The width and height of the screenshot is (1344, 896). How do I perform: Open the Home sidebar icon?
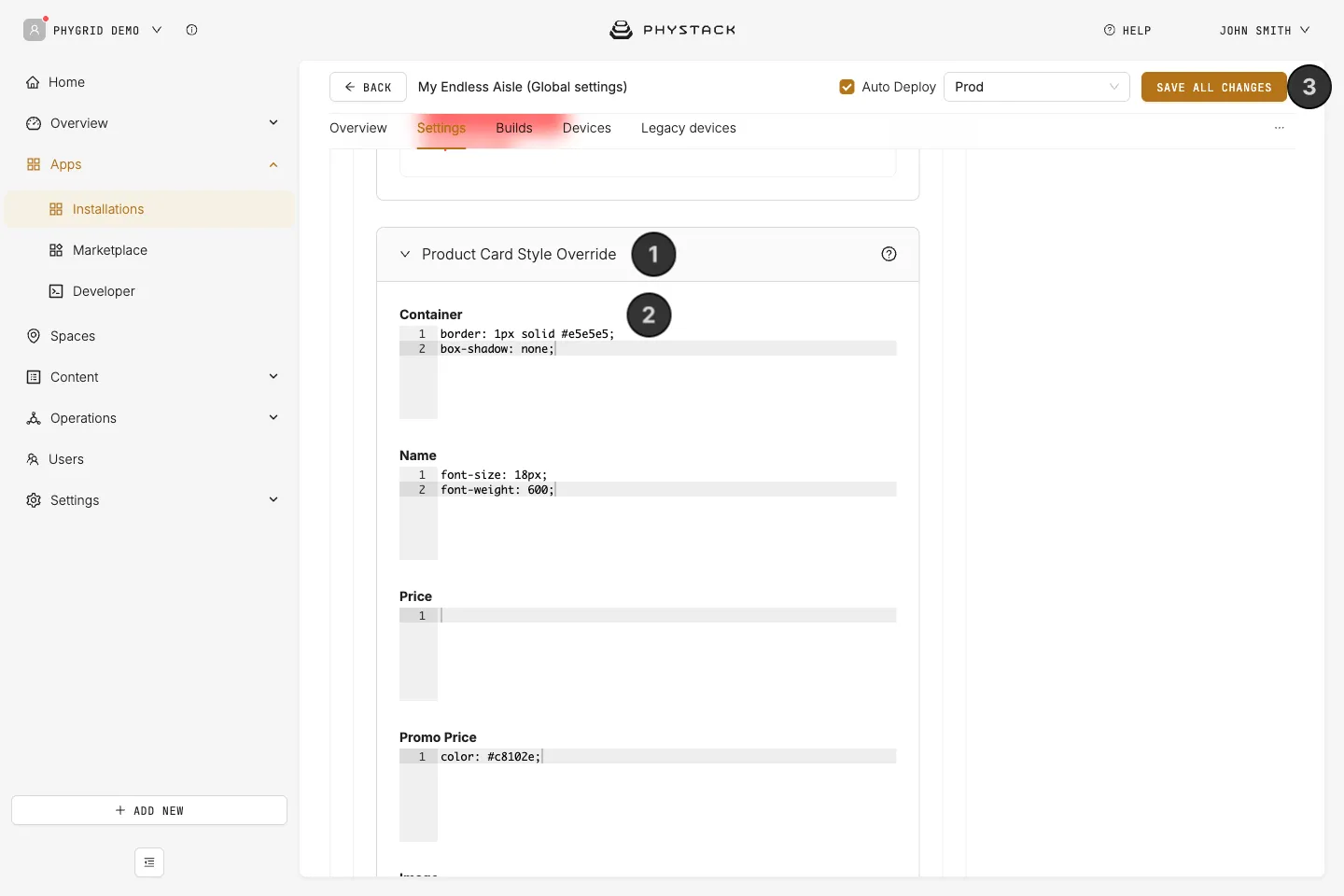33,82
